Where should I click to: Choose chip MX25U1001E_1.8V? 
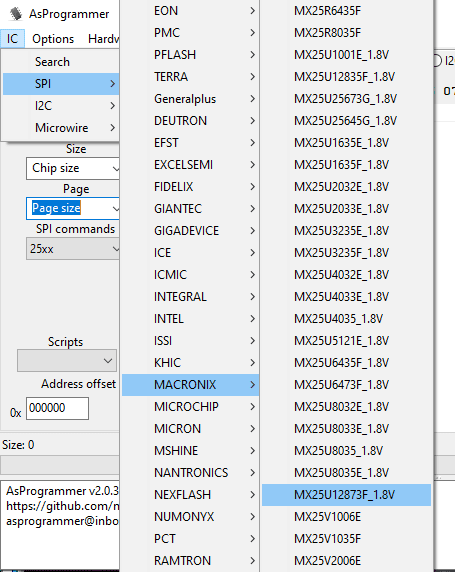click(x=346, y=55)
